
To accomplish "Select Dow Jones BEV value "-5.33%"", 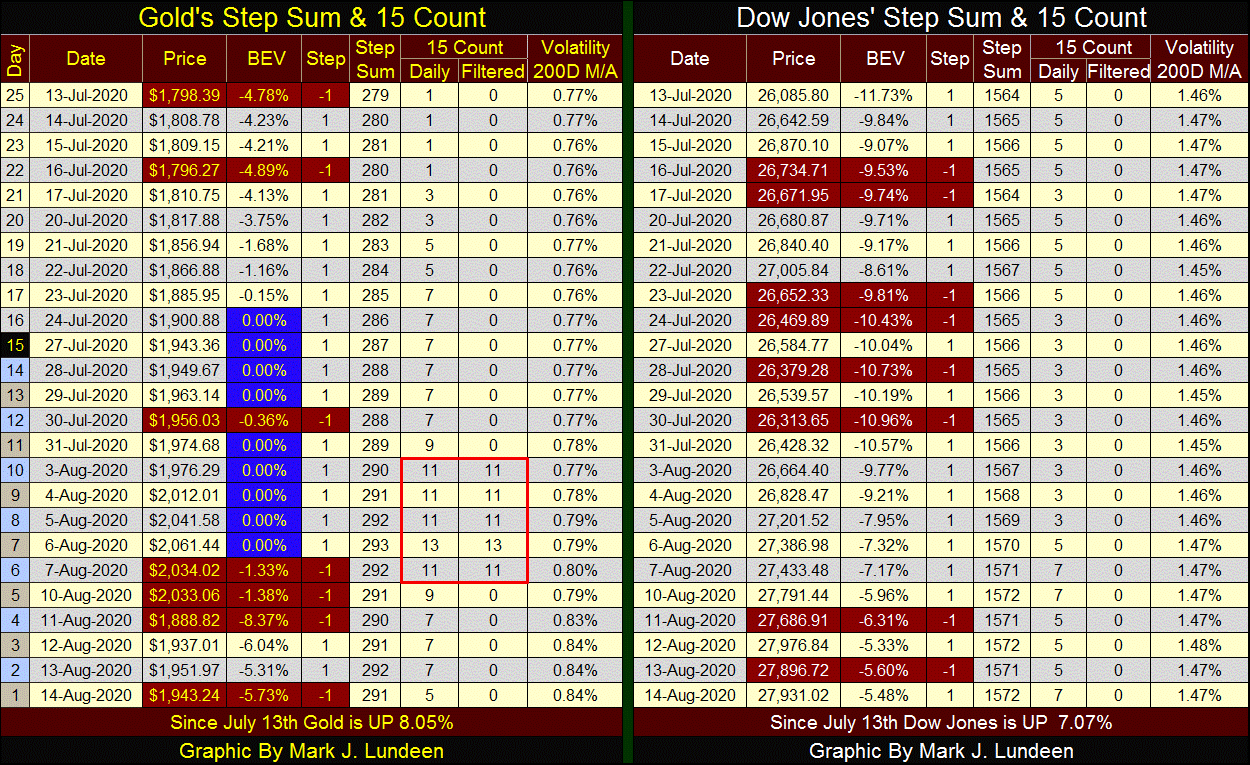I will [x=885, y=645].
